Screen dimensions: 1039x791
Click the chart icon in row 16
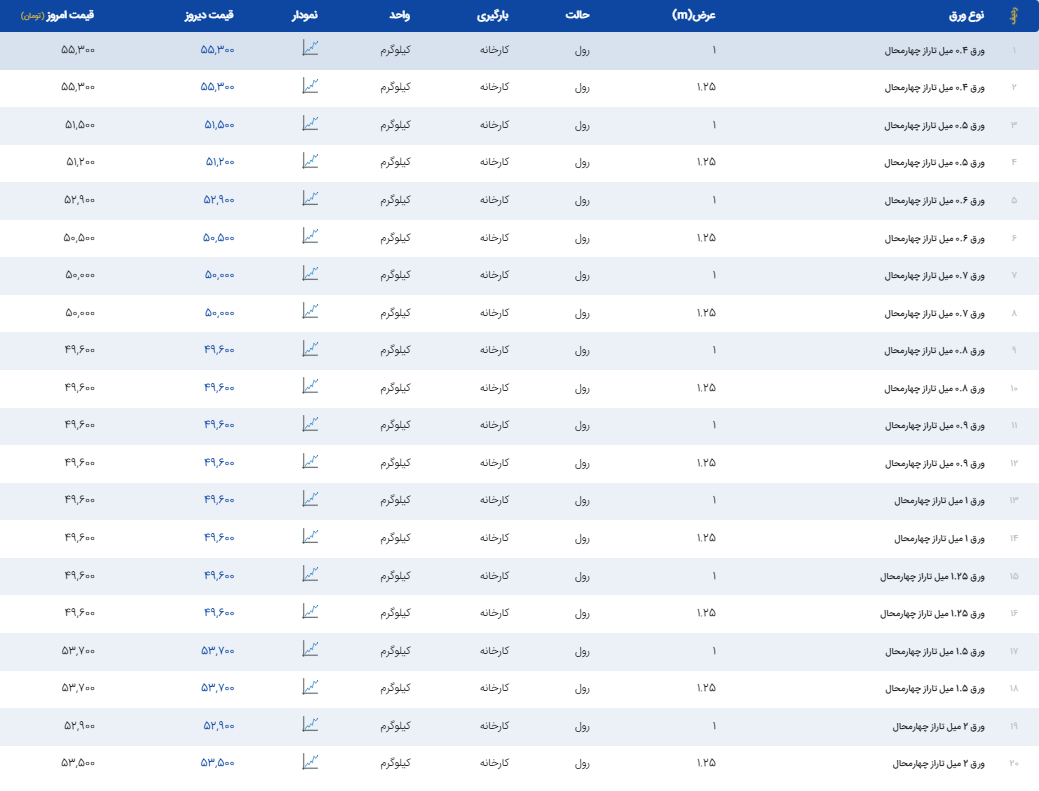(x=311, y=611)
